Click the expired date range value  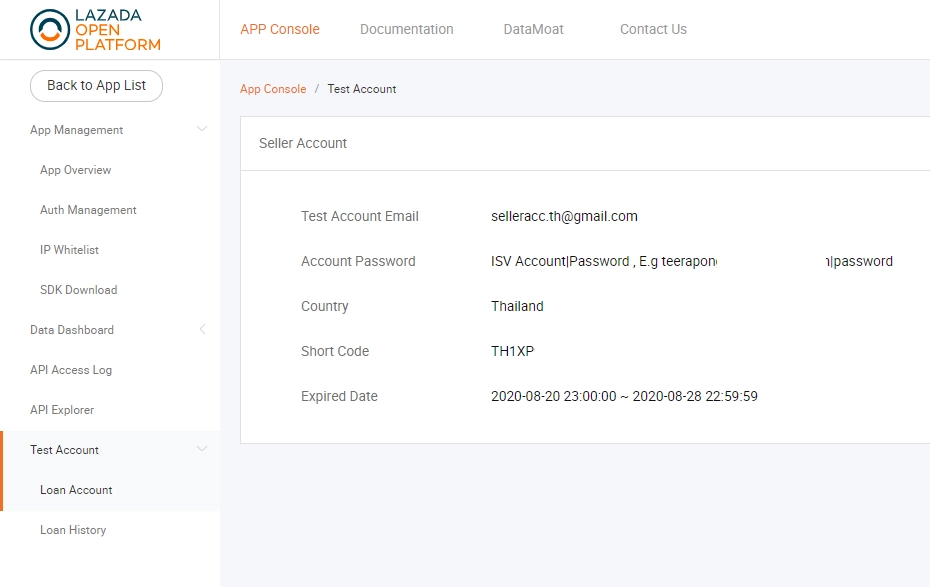pos(624,396)
